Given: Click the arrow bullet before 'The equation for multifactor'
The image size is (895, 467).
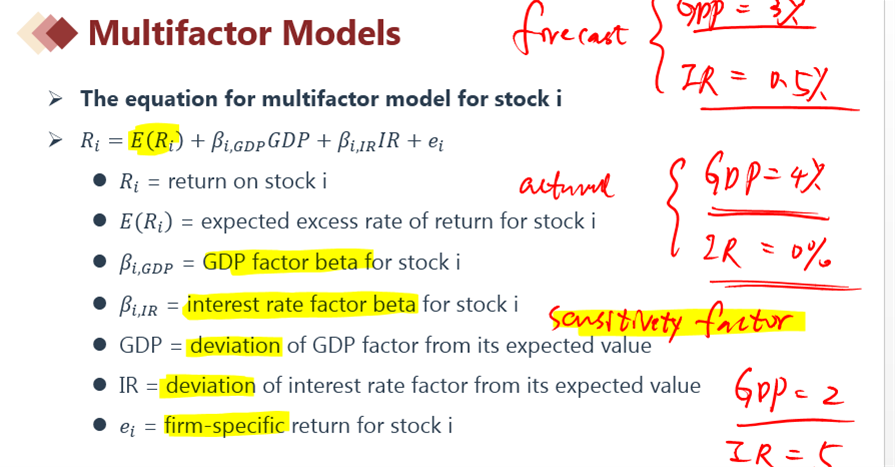Looking at the screenshot, I should [55, 99].
